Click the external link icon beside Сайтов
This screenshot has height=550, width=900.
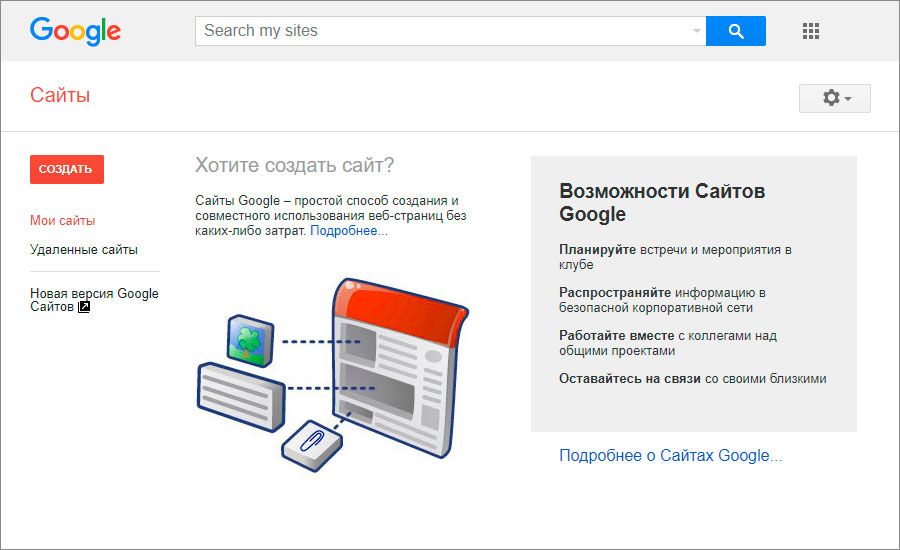click(x=84, y=307)
